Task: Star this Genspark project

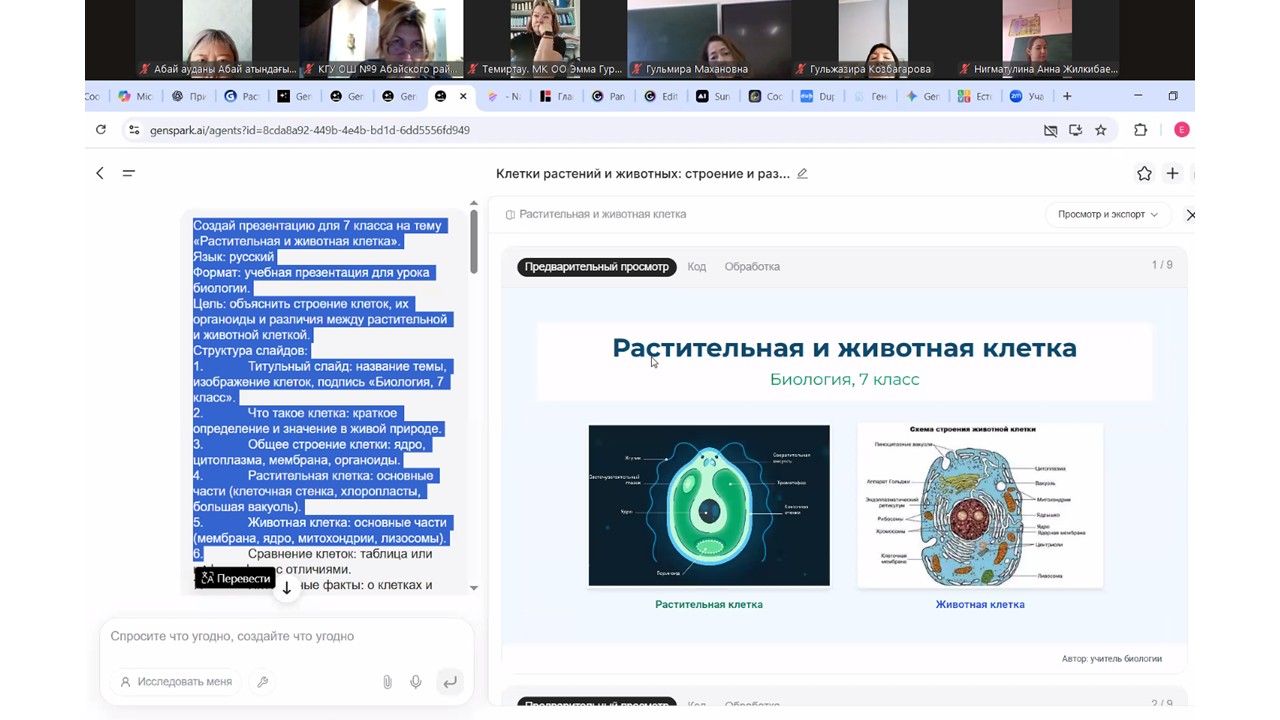Action: [x=1144, y=173]
